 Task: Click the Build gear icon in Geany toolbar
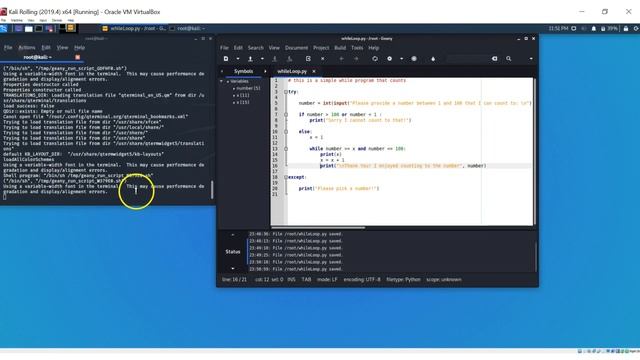point(390,59)
